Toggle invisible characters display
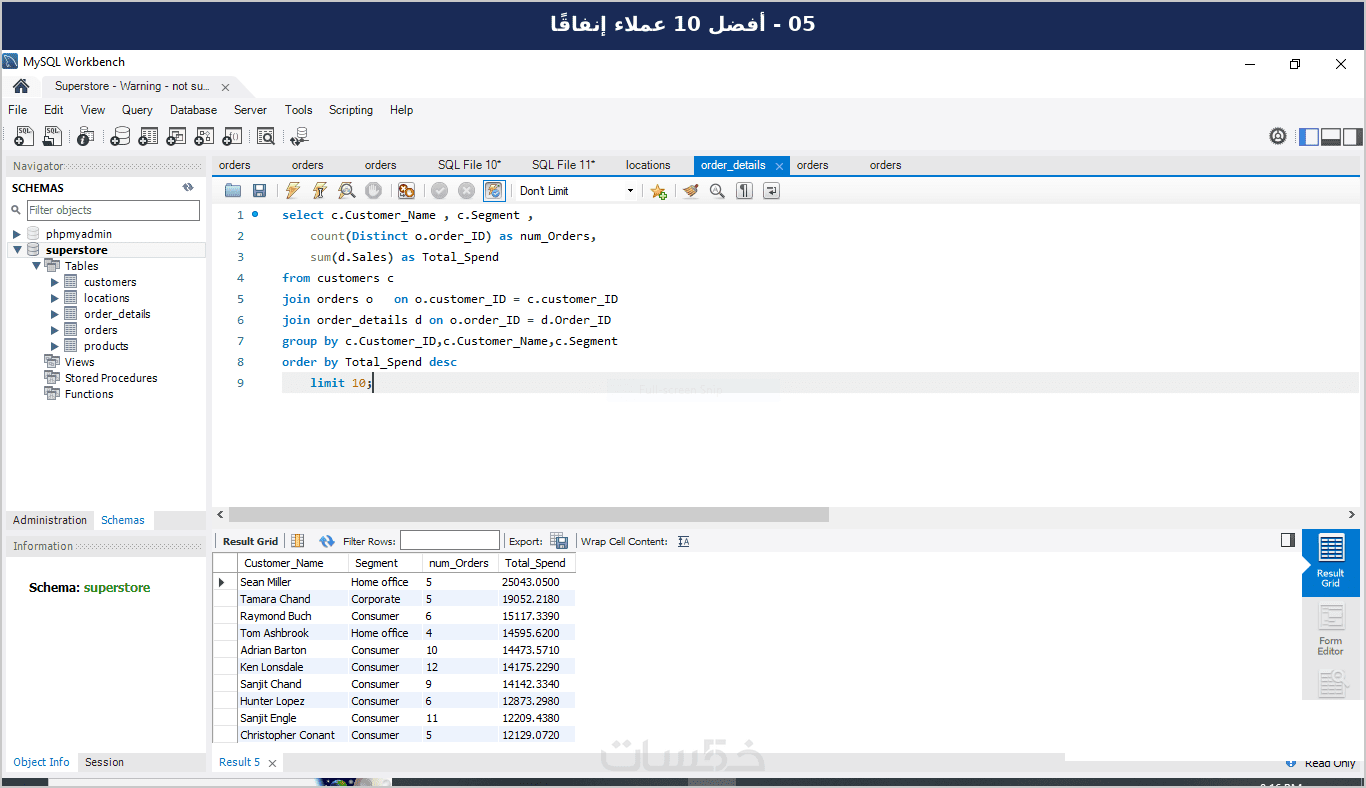 [744, 190]
